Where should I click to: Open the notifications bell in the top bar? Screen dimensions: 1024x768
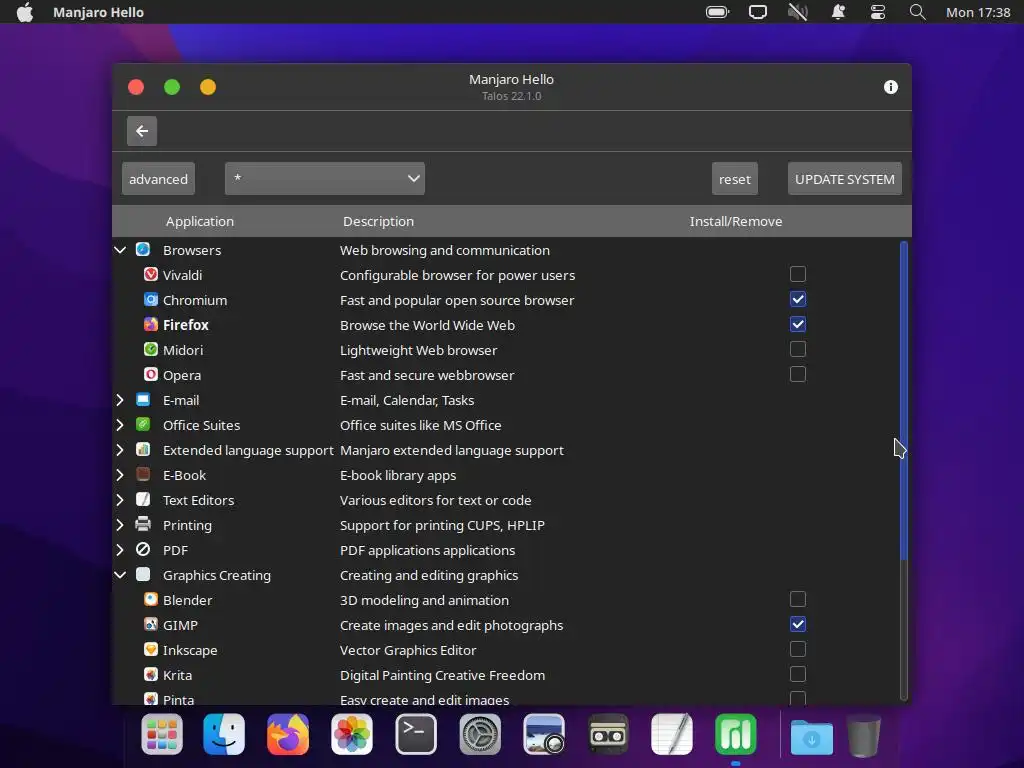838,12
